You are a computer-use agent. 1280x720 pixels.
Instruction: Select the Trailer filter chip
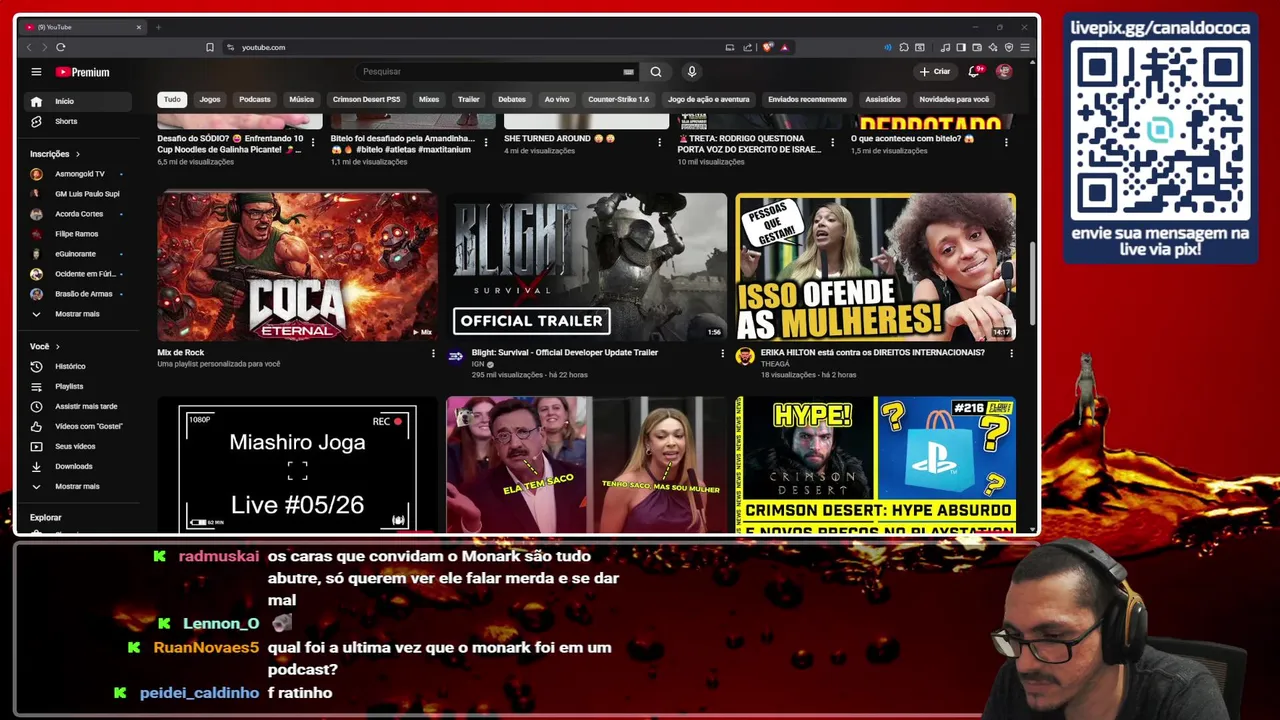[x=469, y=99]
